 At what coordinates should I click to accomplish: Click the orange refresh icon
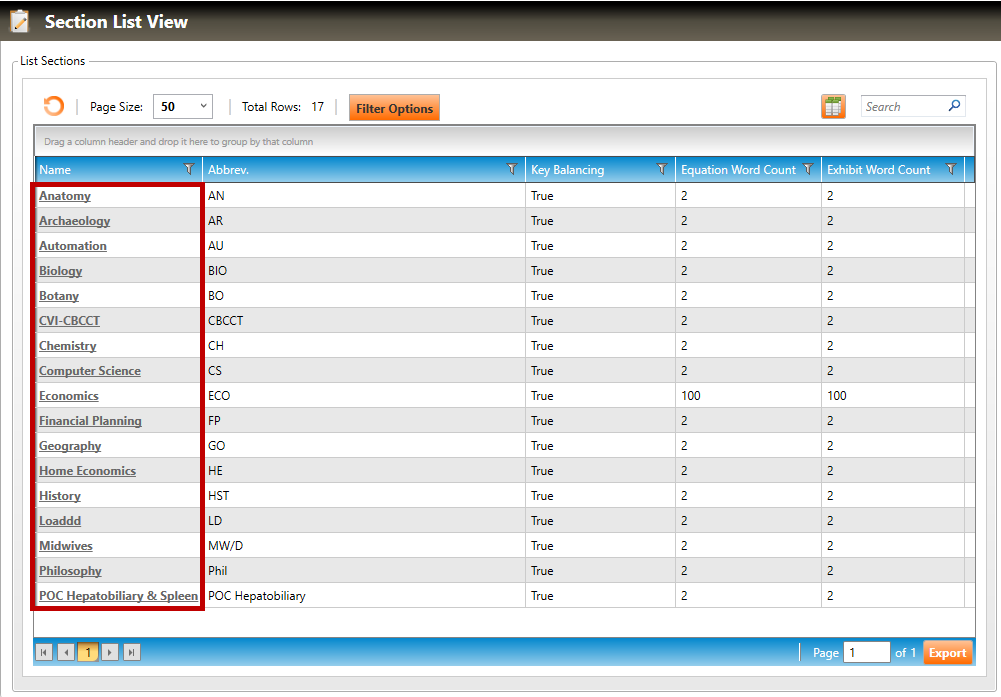tap(53, 106)
